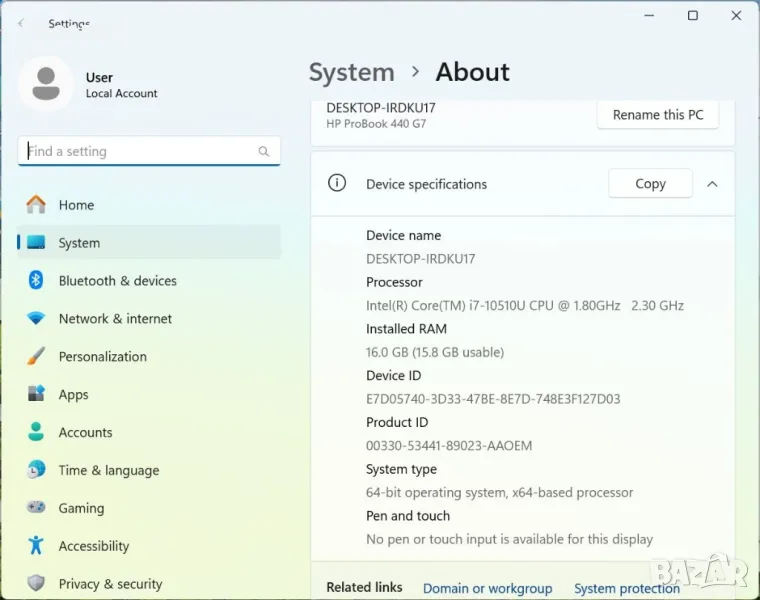
Task: Click the System breadcrumb in header
Action: [x=351, y=73]
